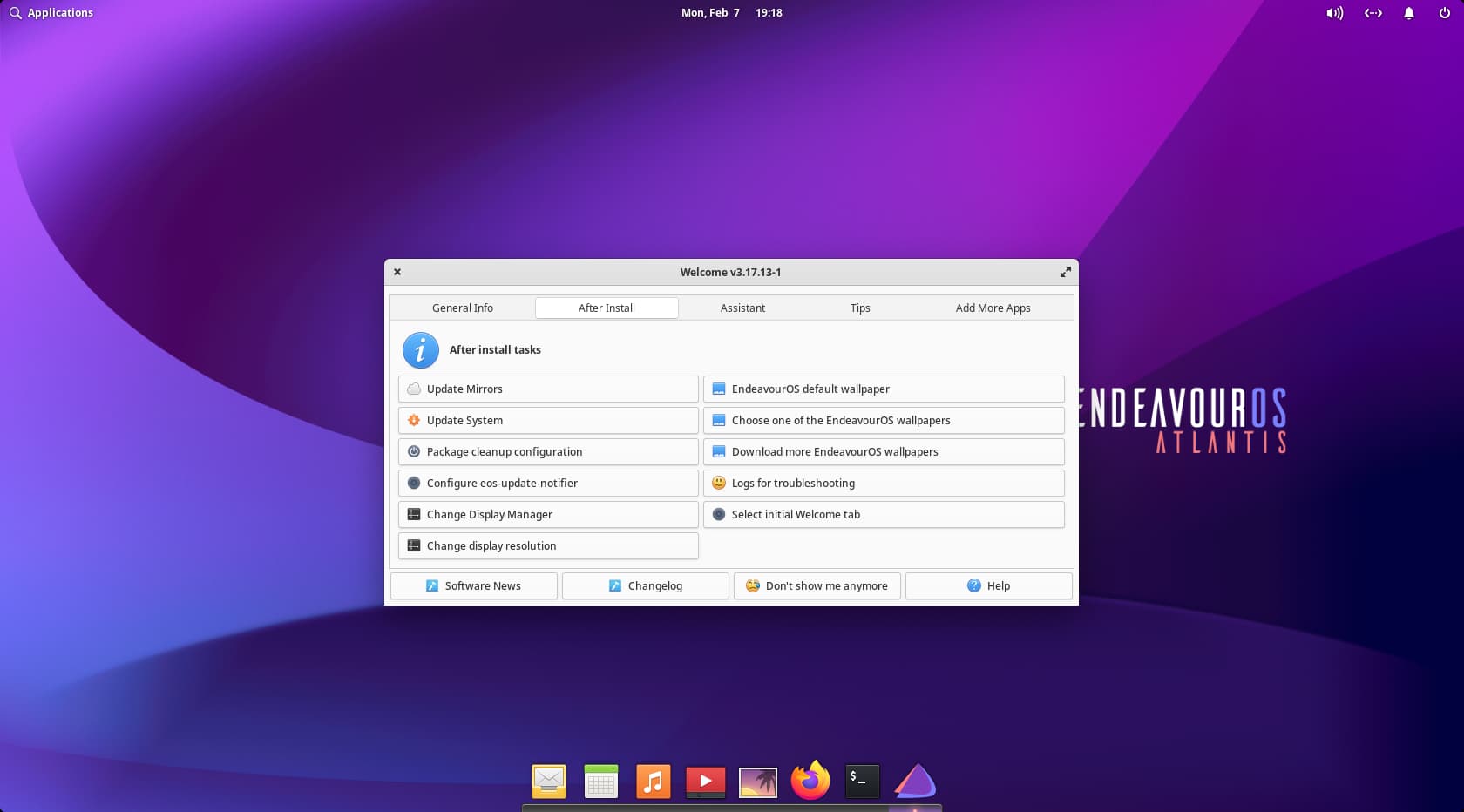Open the Tips tab
This screenshot has height=812, width=1464.
860,308
